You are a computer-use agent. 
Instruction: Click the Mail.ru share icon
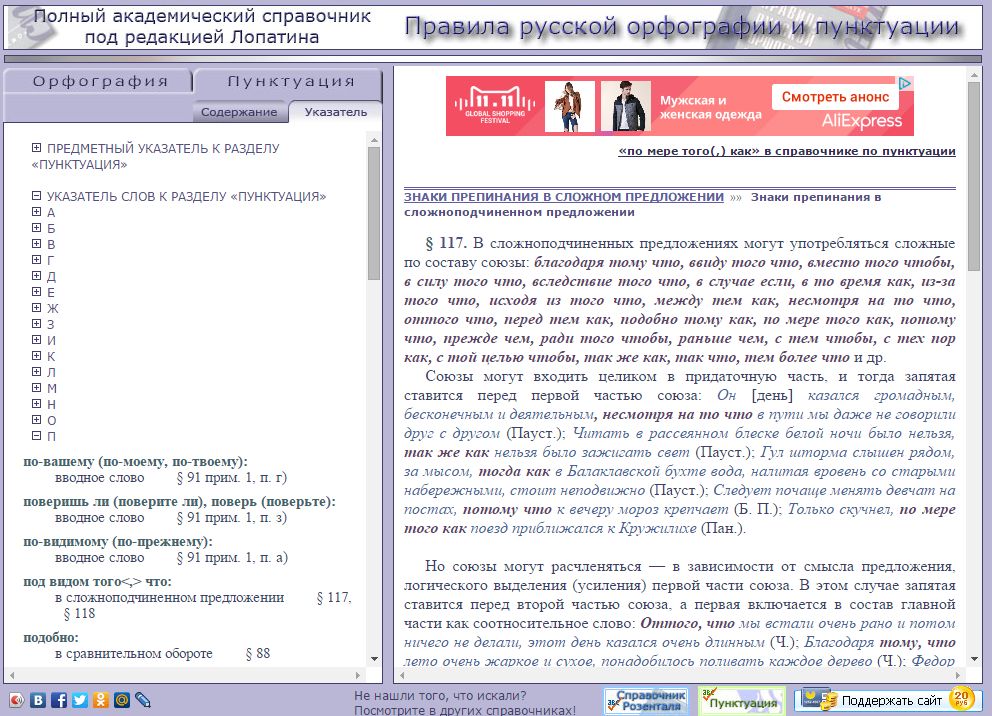(x=122, y=700)
